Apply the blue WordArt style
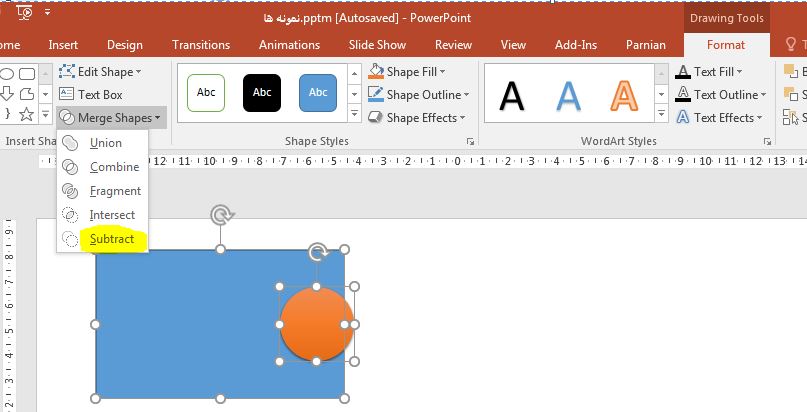This screenshot has height=412, width=807. (x=568, y=96)
